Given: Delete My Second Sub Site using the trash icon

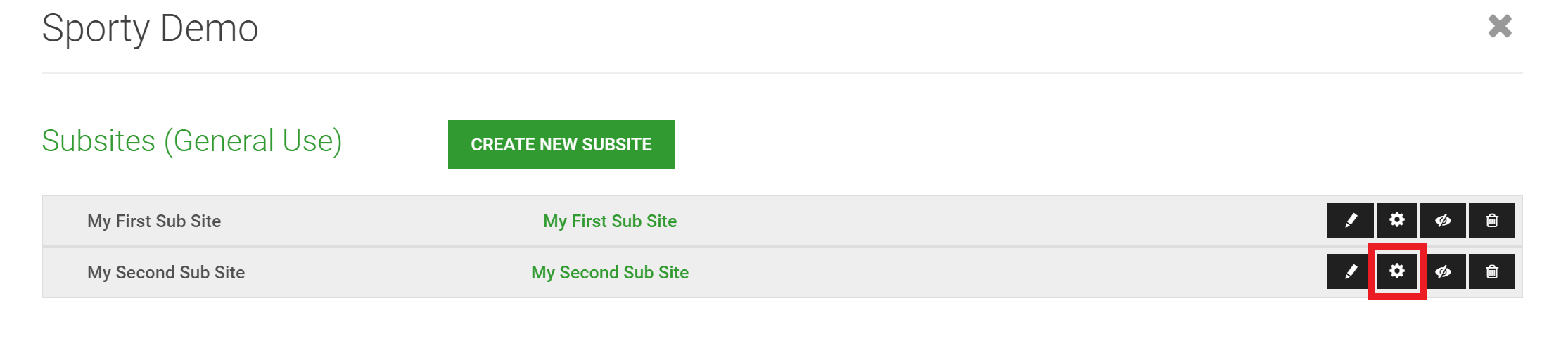Looking at the screenshot, I should (1491, 271).
